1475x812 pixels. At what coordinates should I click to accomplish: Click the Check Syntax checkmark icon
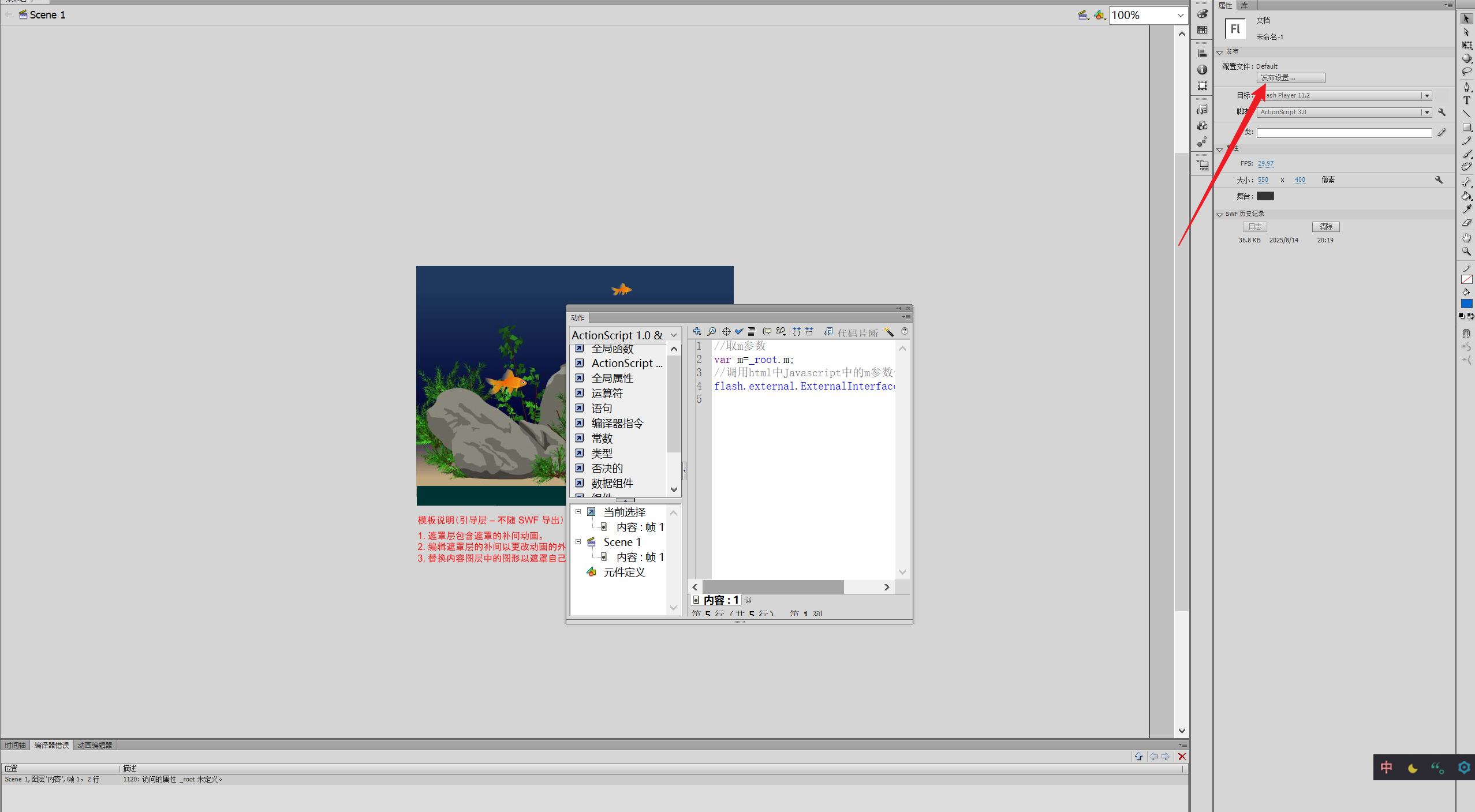pos(739,331)
